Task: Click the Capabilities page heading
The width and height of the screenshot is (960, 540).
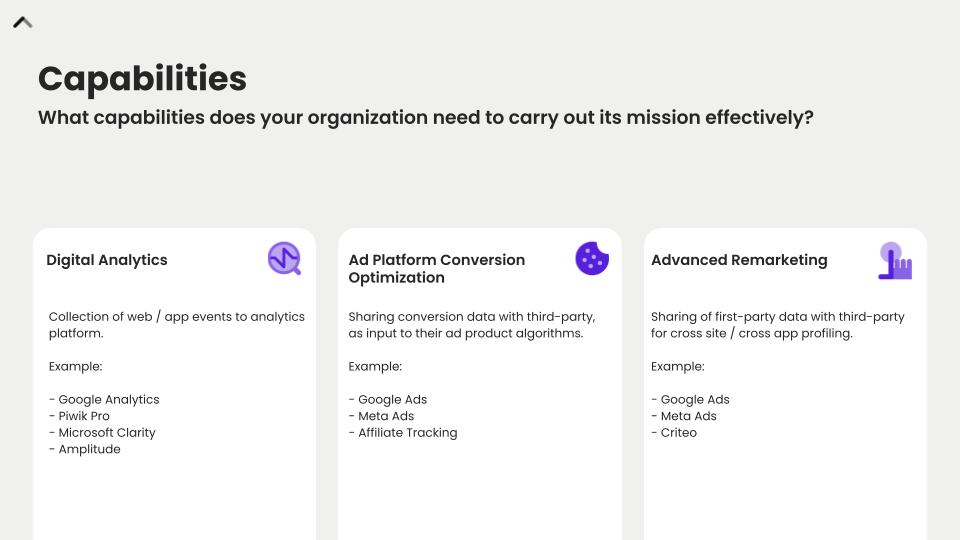Action: [142, 79]
